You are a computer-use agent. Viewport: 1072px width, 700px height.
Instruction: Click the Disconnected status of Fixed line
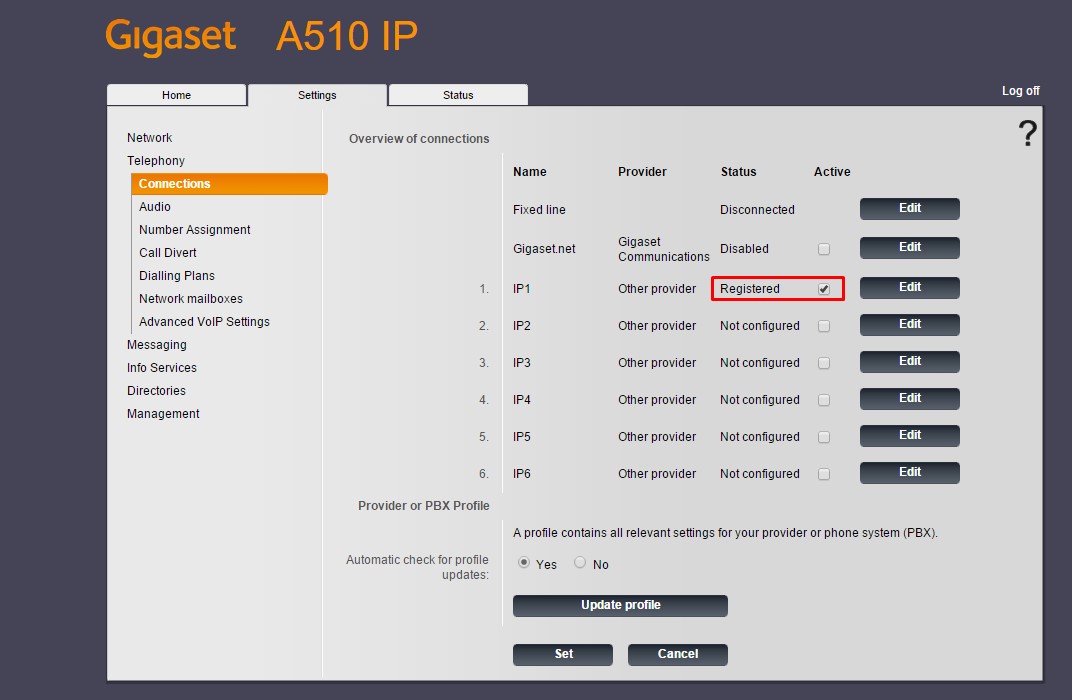tap(757, 210)
